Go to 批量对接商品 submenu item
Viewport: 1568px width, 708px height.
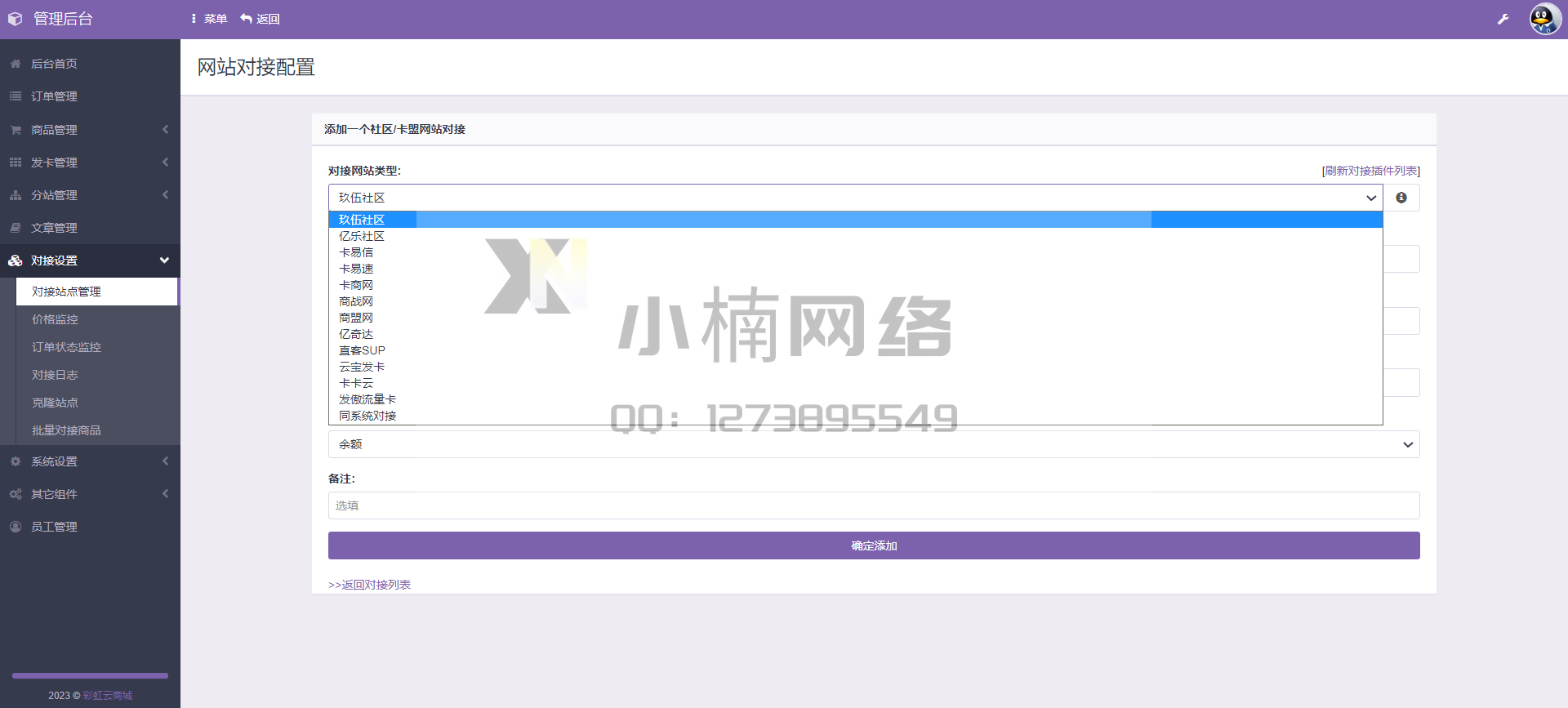click(x=97, y=430)
